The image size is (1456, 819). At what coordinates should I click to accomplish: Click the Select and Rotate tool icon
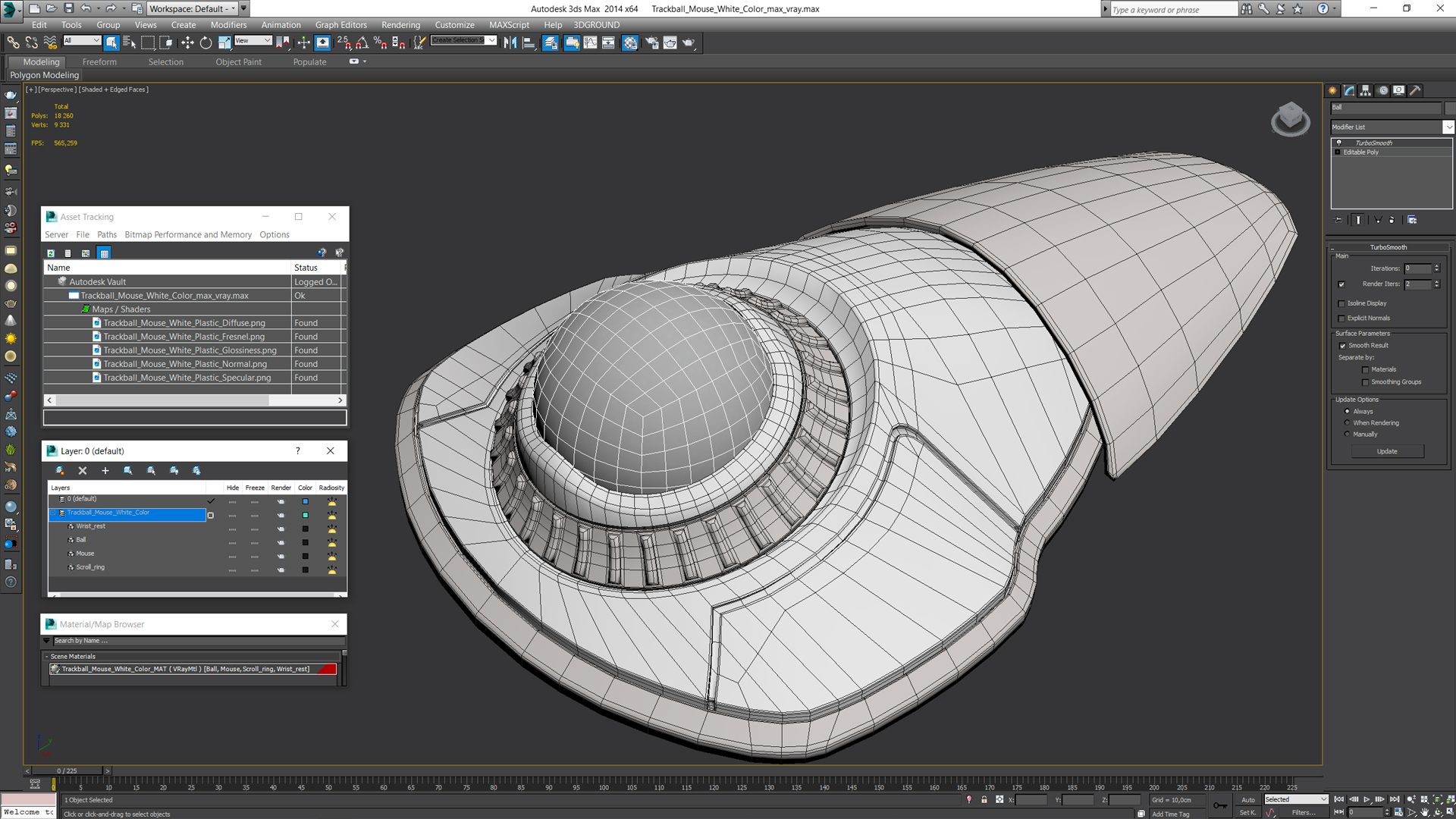[204, 42]
